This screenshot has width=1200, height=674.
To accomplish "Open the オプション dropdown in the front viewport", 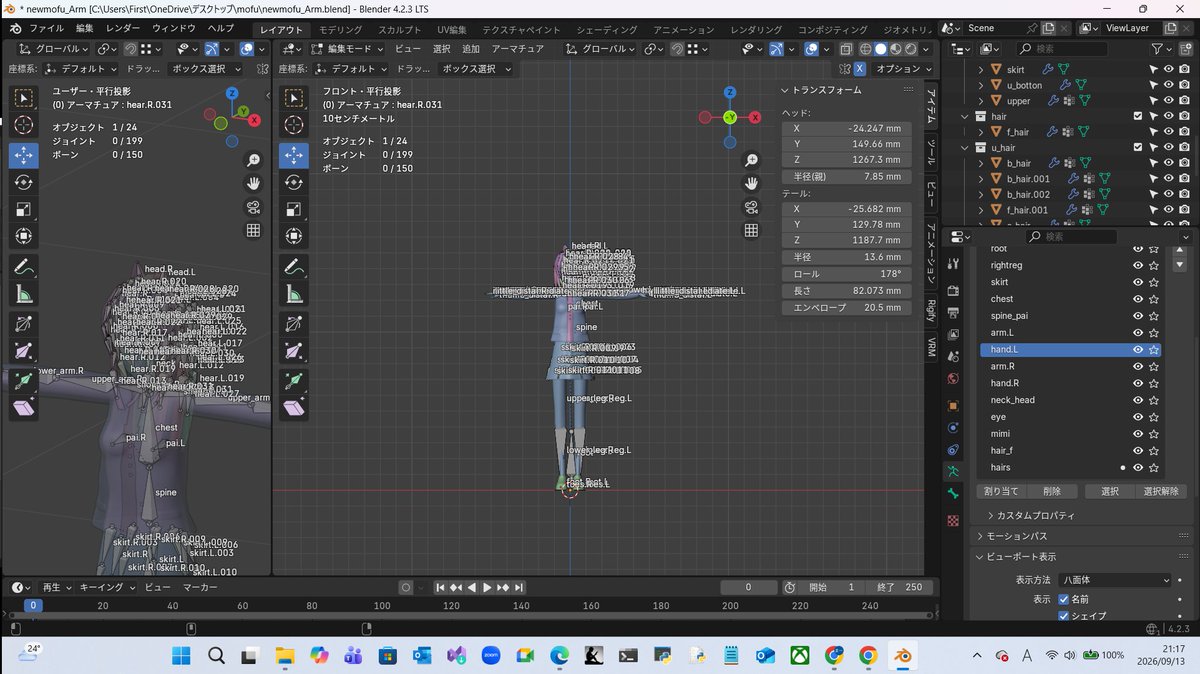I will [x=902, y=69].
